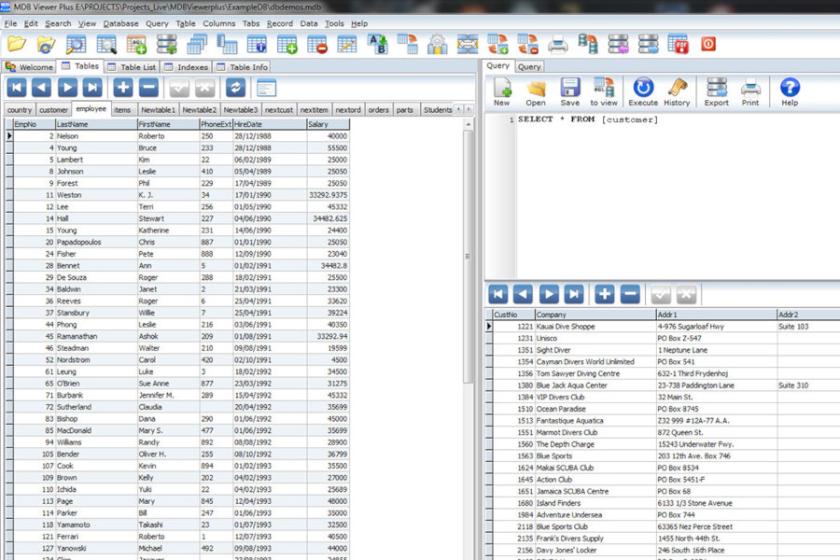Viewport: 840px width, 560px height.
Task: Click the reopen recent database folder icon
Action: coord(46,44)
